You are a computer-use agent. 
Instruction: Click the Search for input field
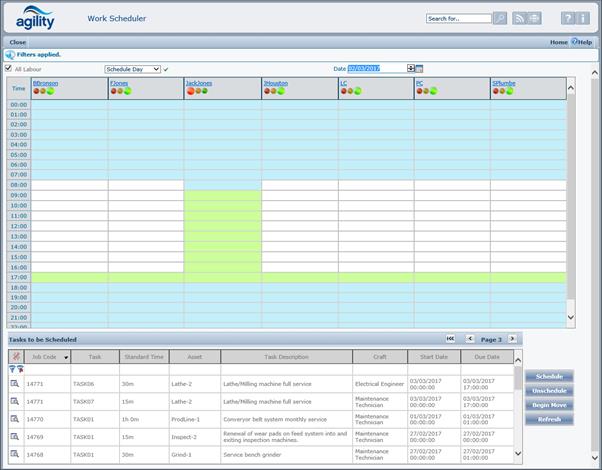pos(458,18)
